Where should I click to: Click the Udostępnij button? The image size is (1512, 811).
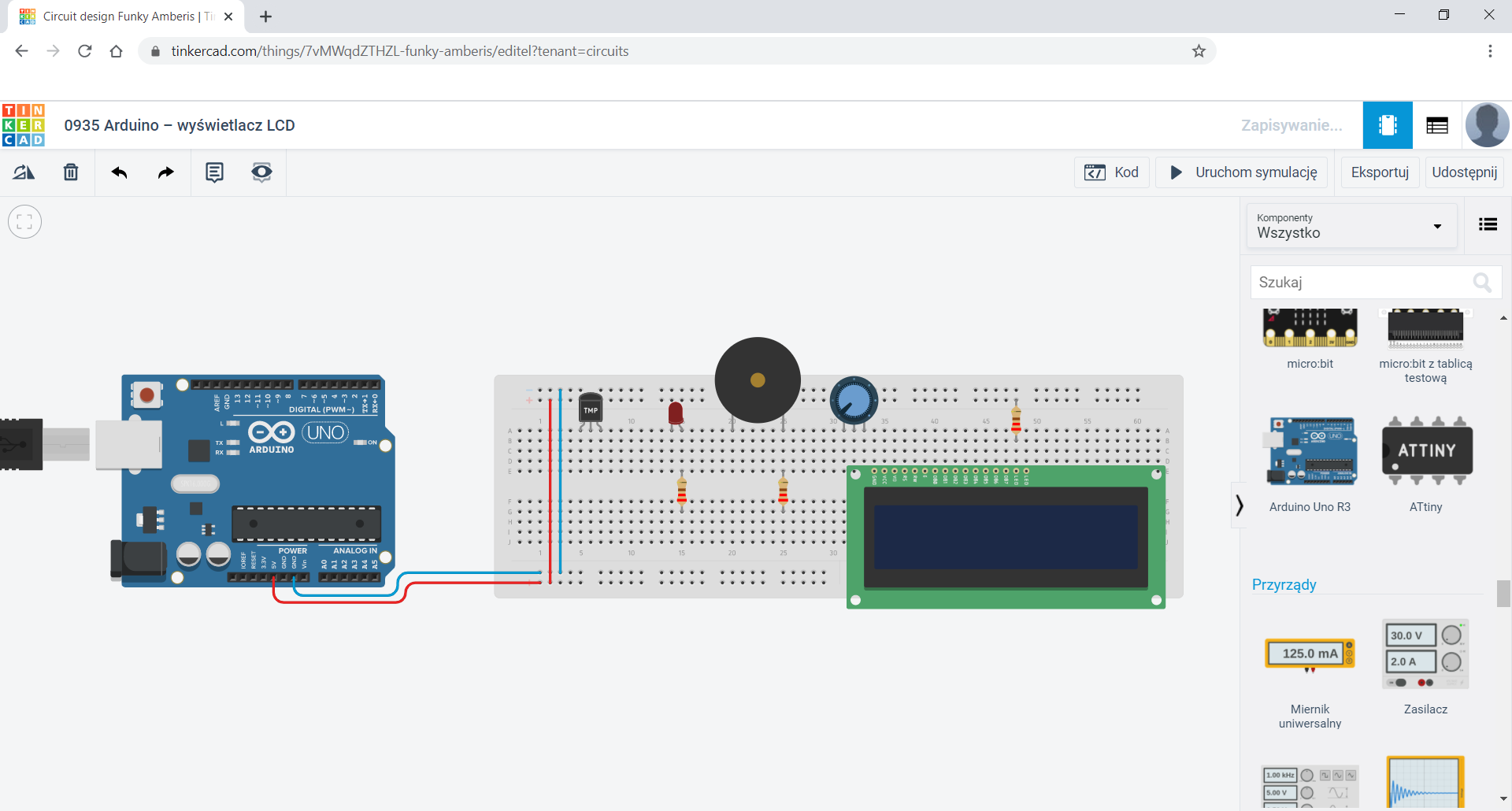[1464, 172]
